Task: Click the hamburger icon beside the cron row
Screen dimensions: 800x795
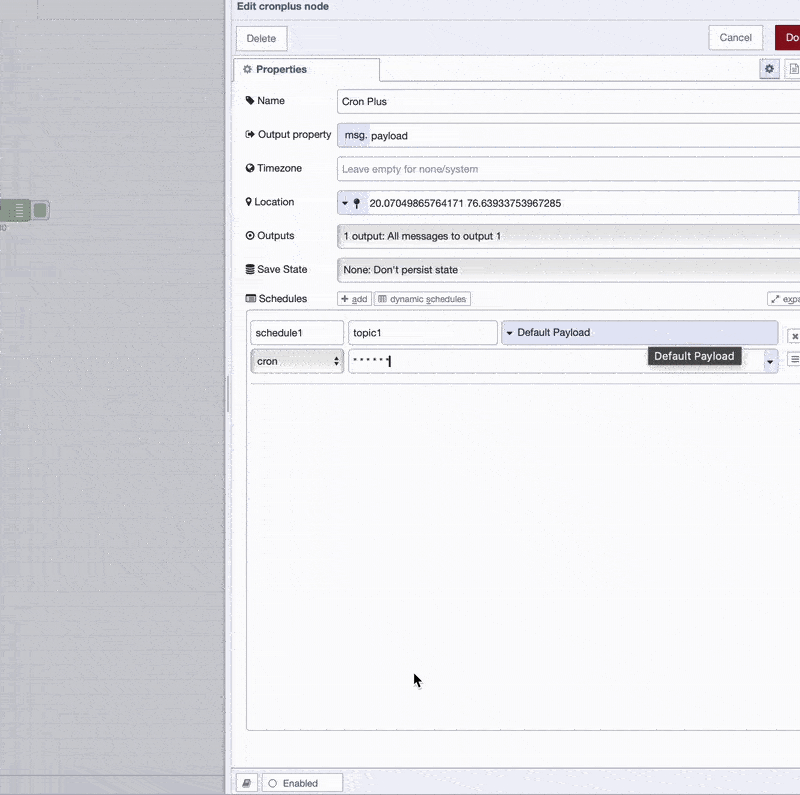Action: click(x=795, y=360)
